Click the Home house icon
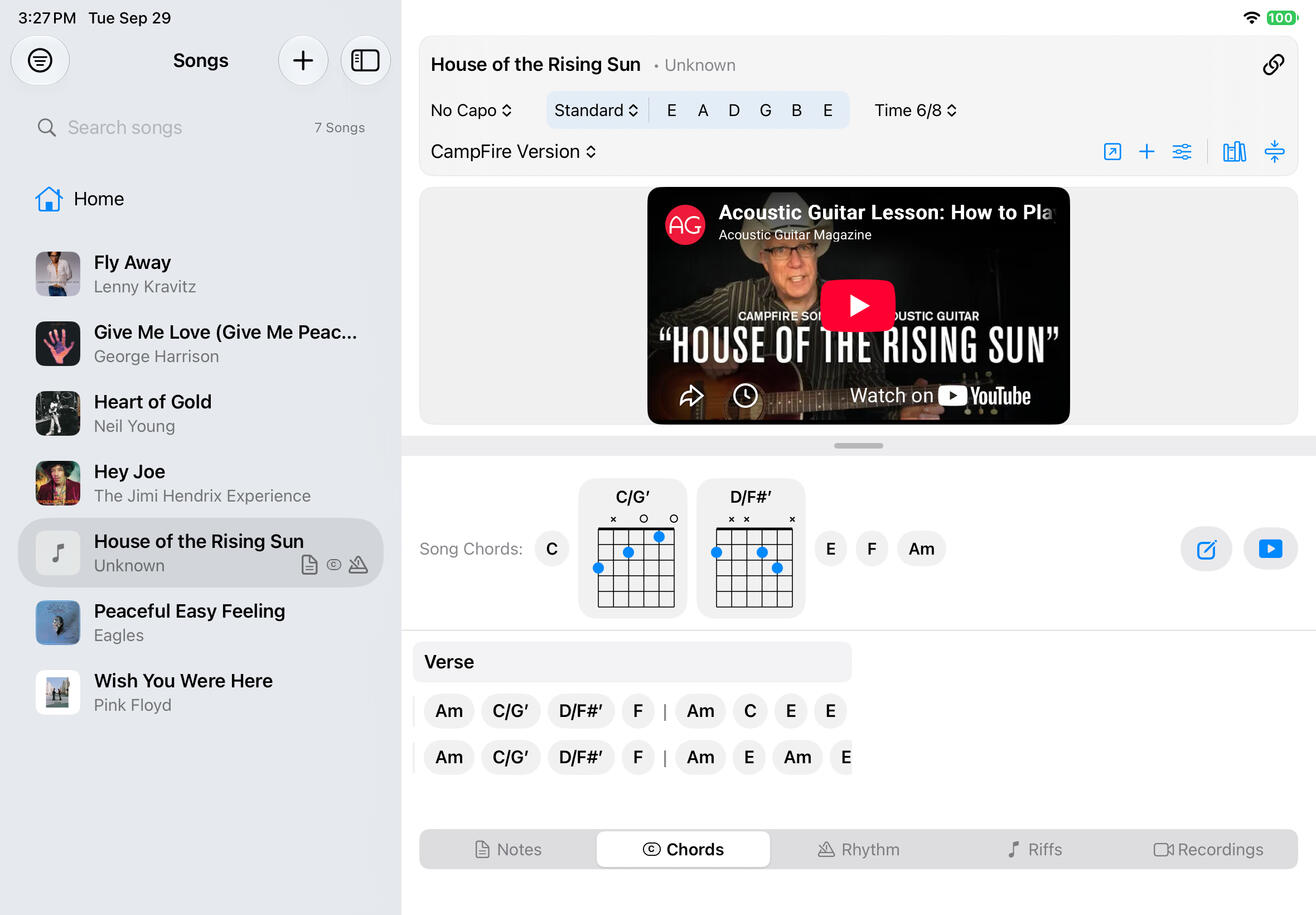Image resolution: width=1316 pixels, height=915 pixels. point(48,199)
